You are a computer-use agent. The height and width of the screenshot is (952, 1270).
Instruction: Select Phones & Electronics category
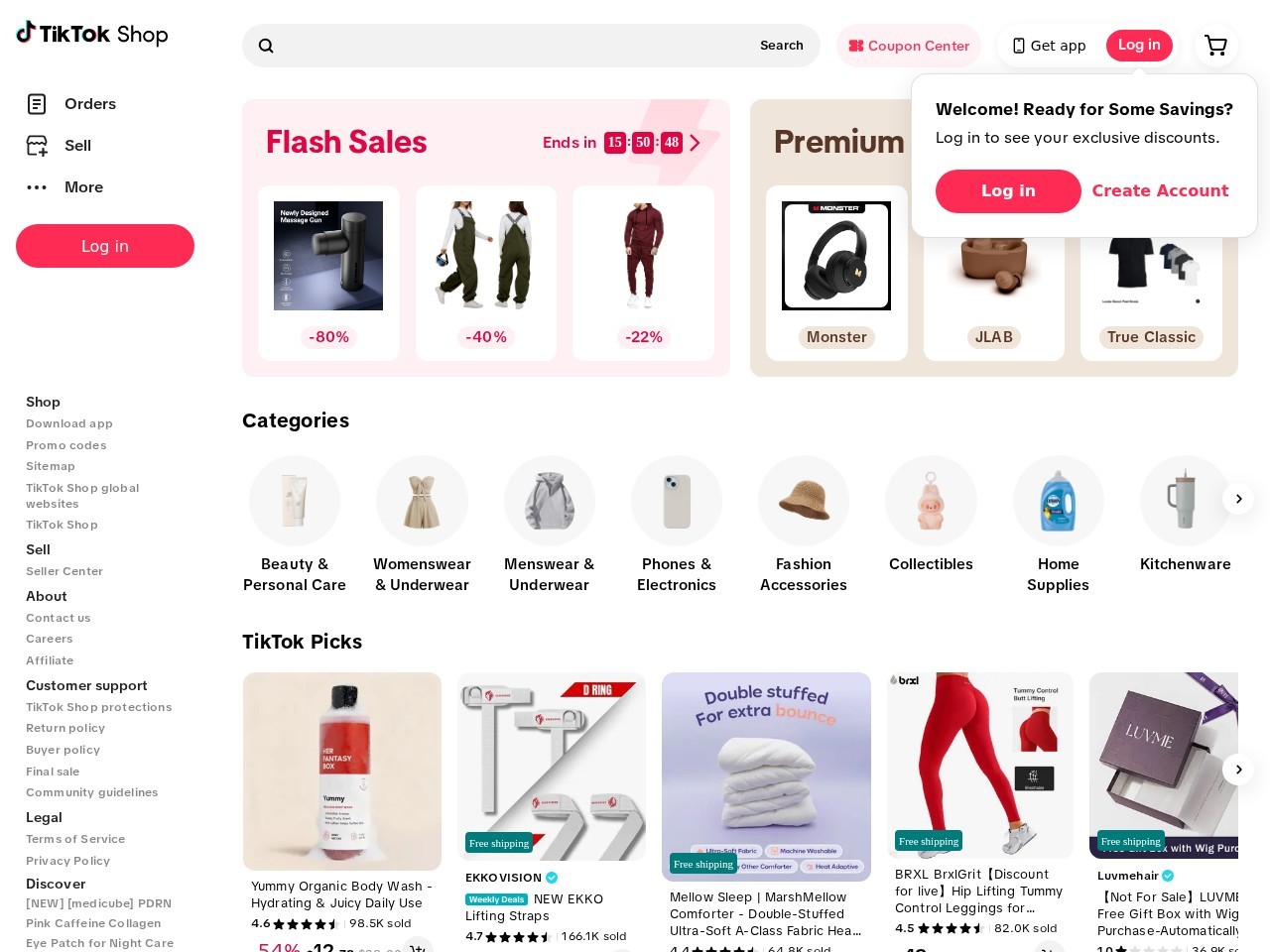click(677, 526)
